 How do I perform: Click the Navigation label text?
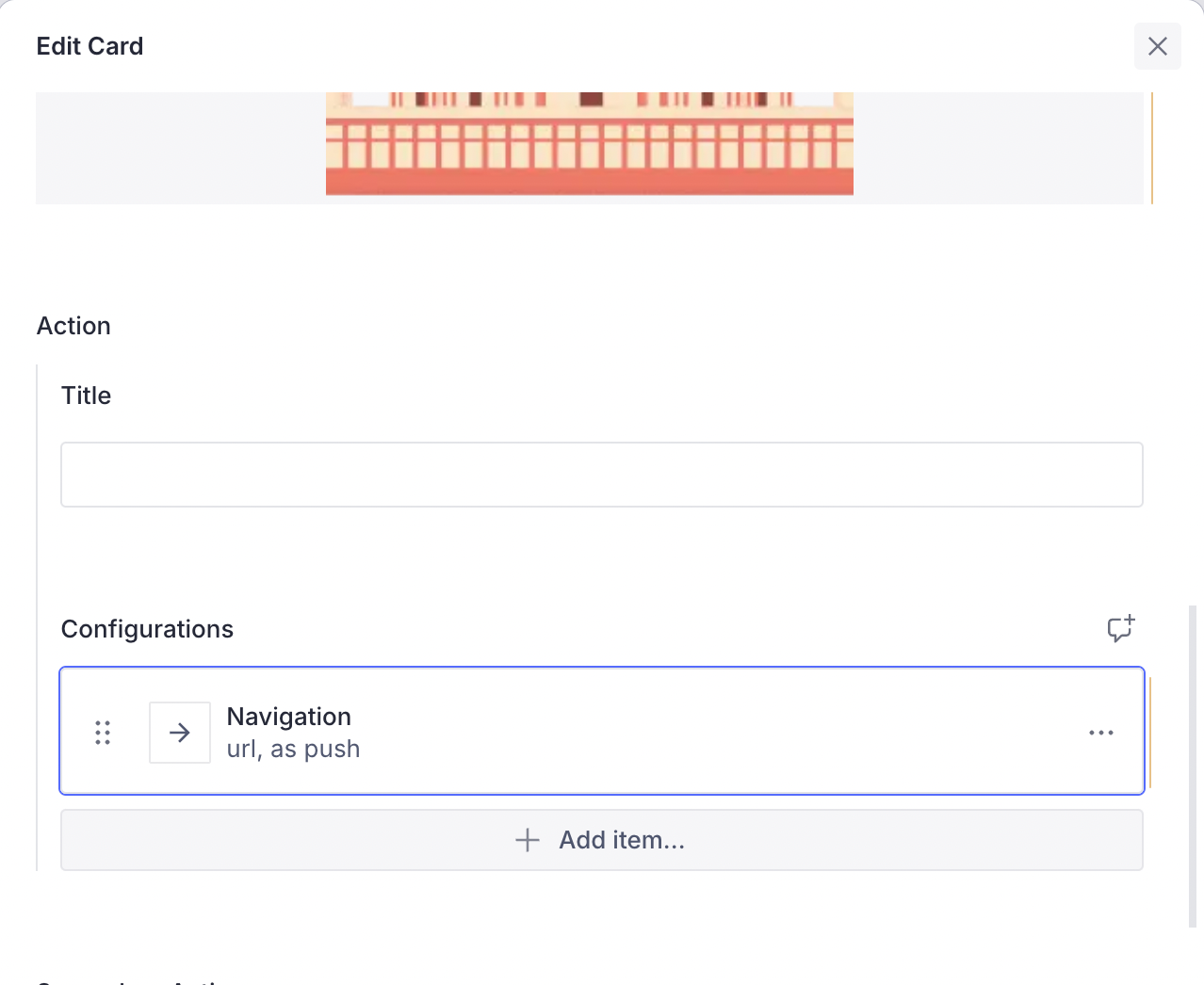point(288,717)
